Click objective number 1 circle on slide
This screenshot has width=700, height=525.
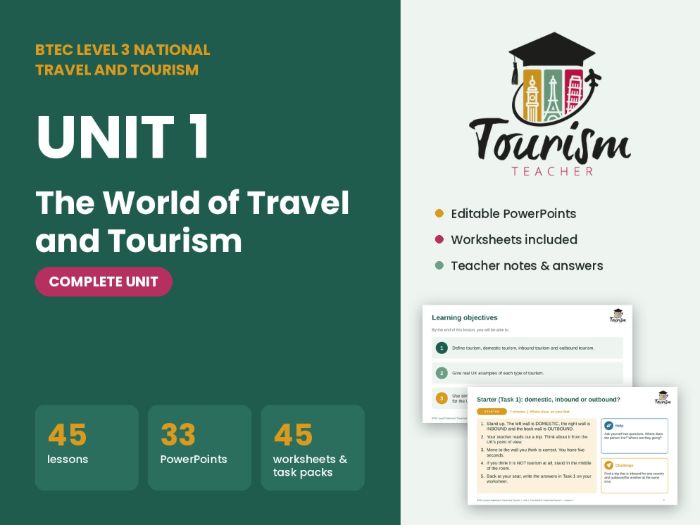442,348
